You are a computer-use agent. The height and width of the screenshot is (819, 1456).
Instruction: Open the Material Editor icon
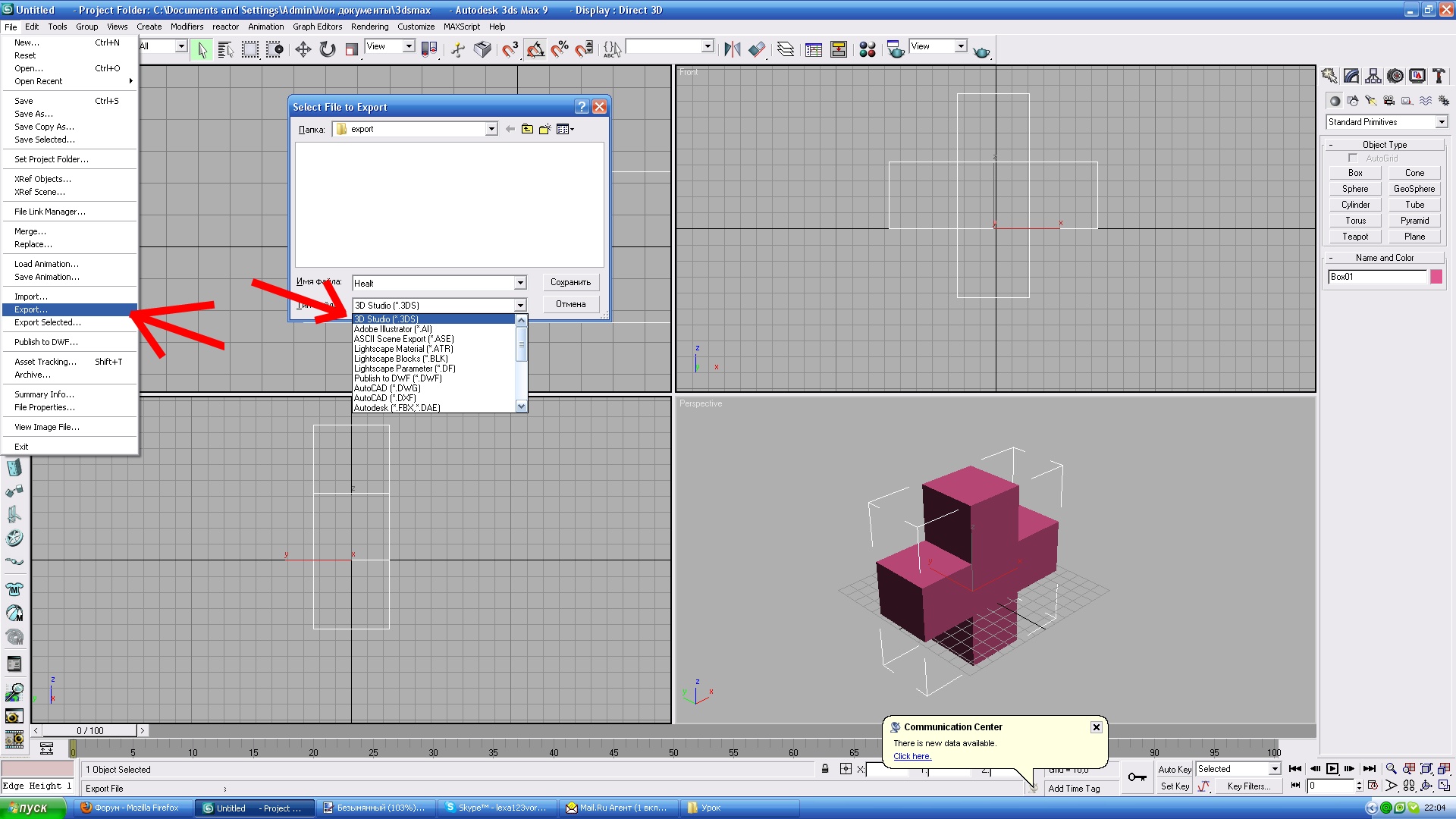tap(867, 50)
